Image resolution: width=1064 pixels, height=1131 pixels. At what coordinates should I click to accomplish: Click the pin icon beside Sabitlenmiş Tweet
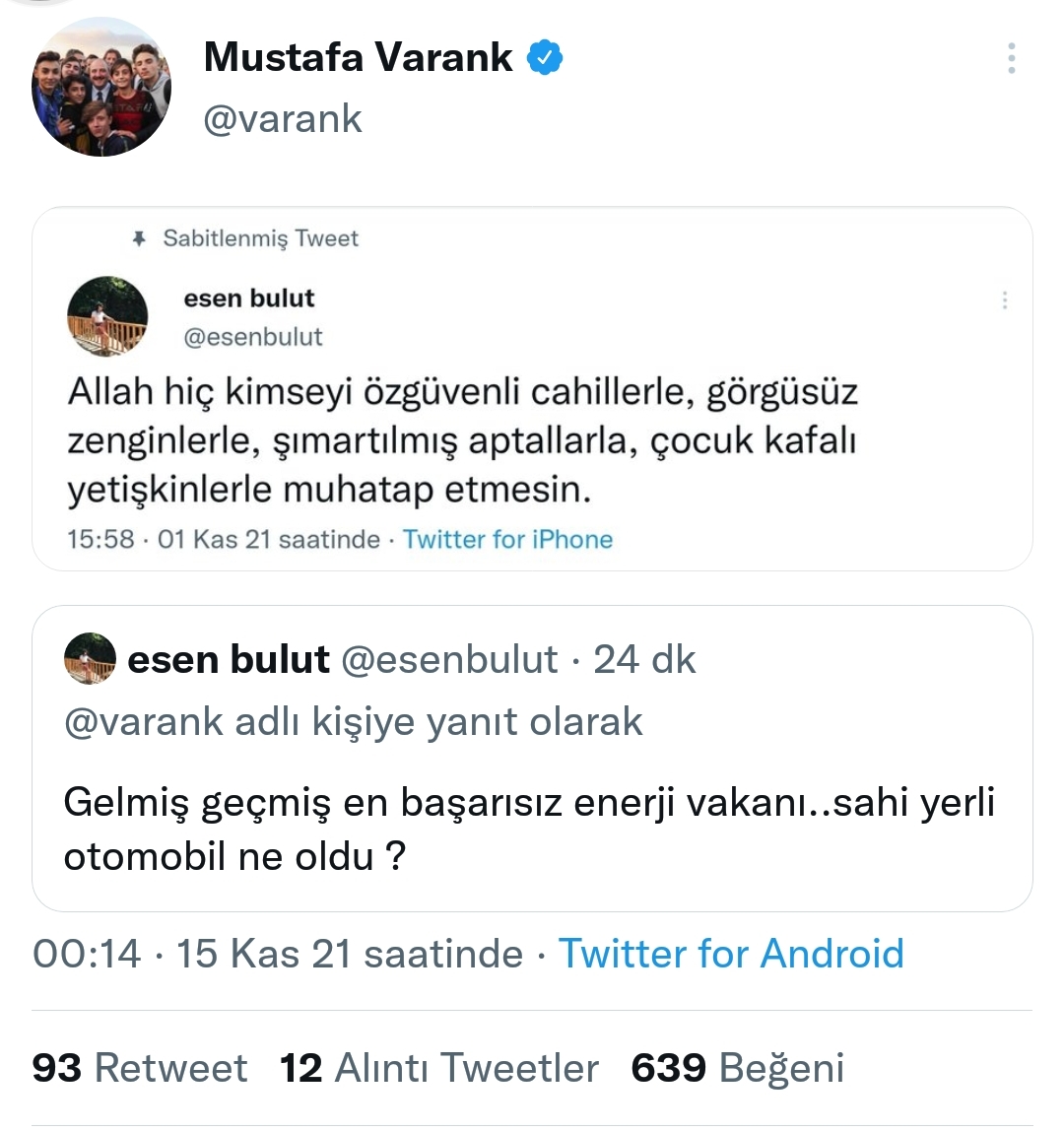click(140, 238)
